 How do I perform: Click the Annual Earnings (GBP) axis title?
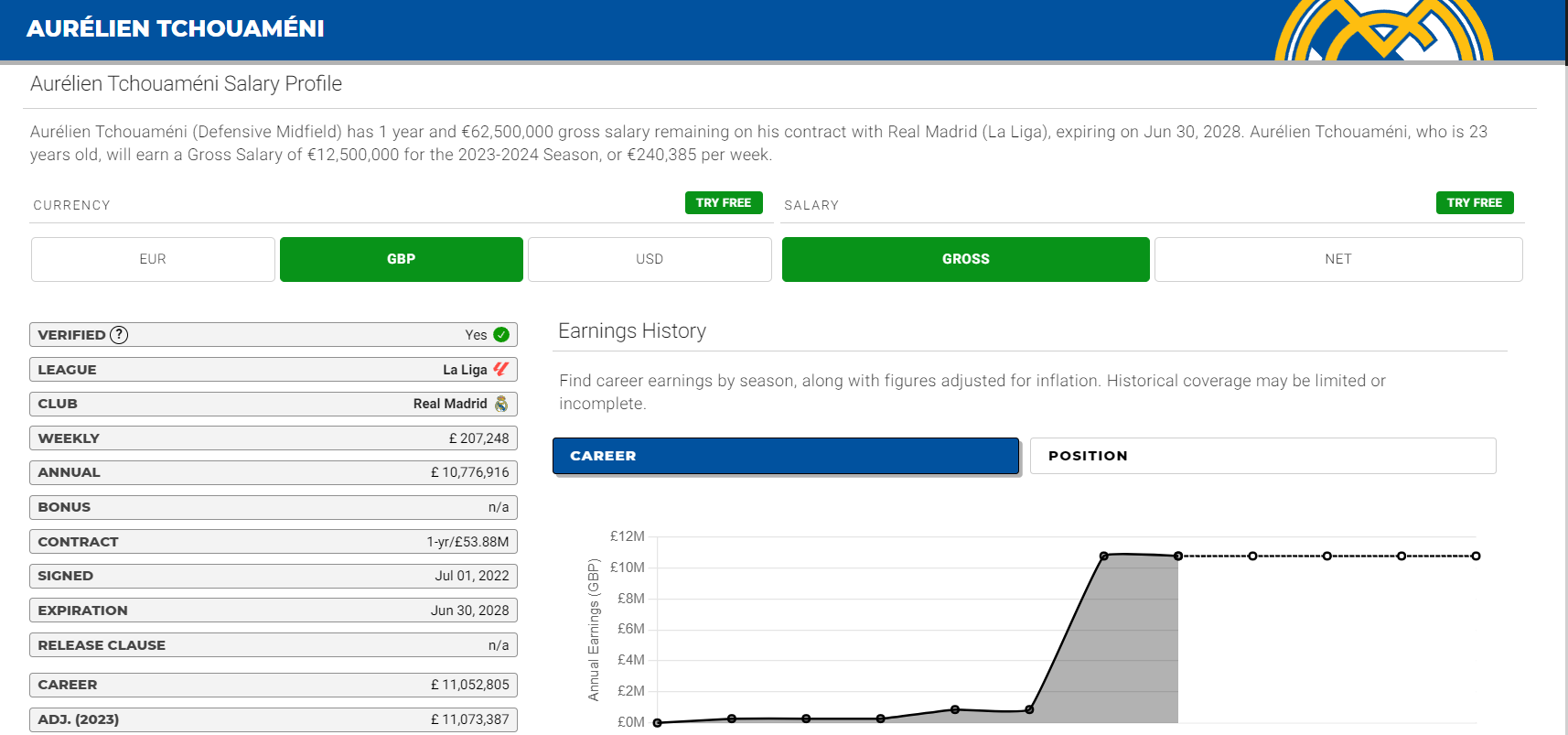[x=594, y=630]
